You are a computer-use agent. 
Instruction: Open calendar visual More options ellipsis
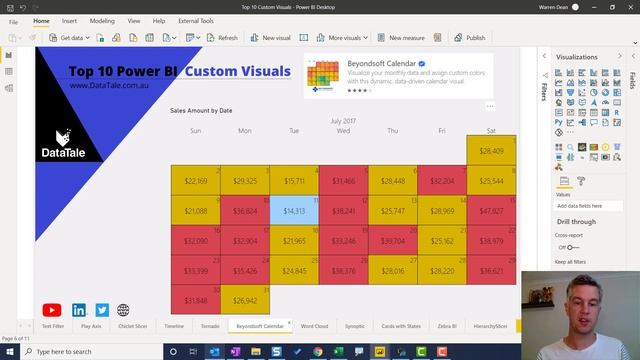[490, 107]
